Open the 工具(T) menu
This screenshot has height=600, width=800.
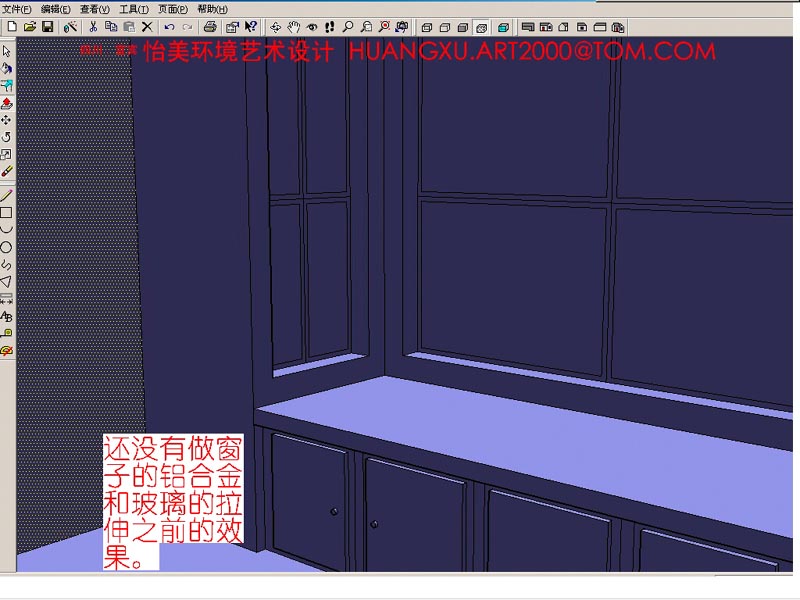pos(134,9)
